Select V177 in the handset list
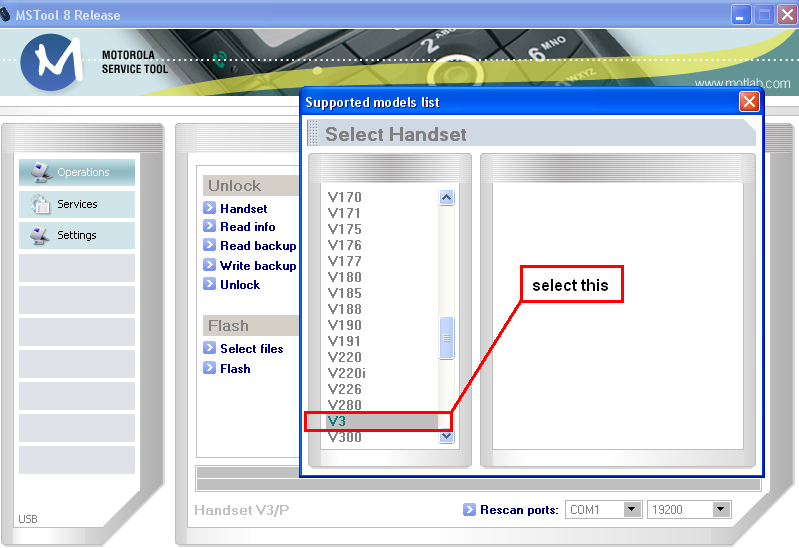The width and height of the screenshot is (799, 548). (x=344, y=261)
